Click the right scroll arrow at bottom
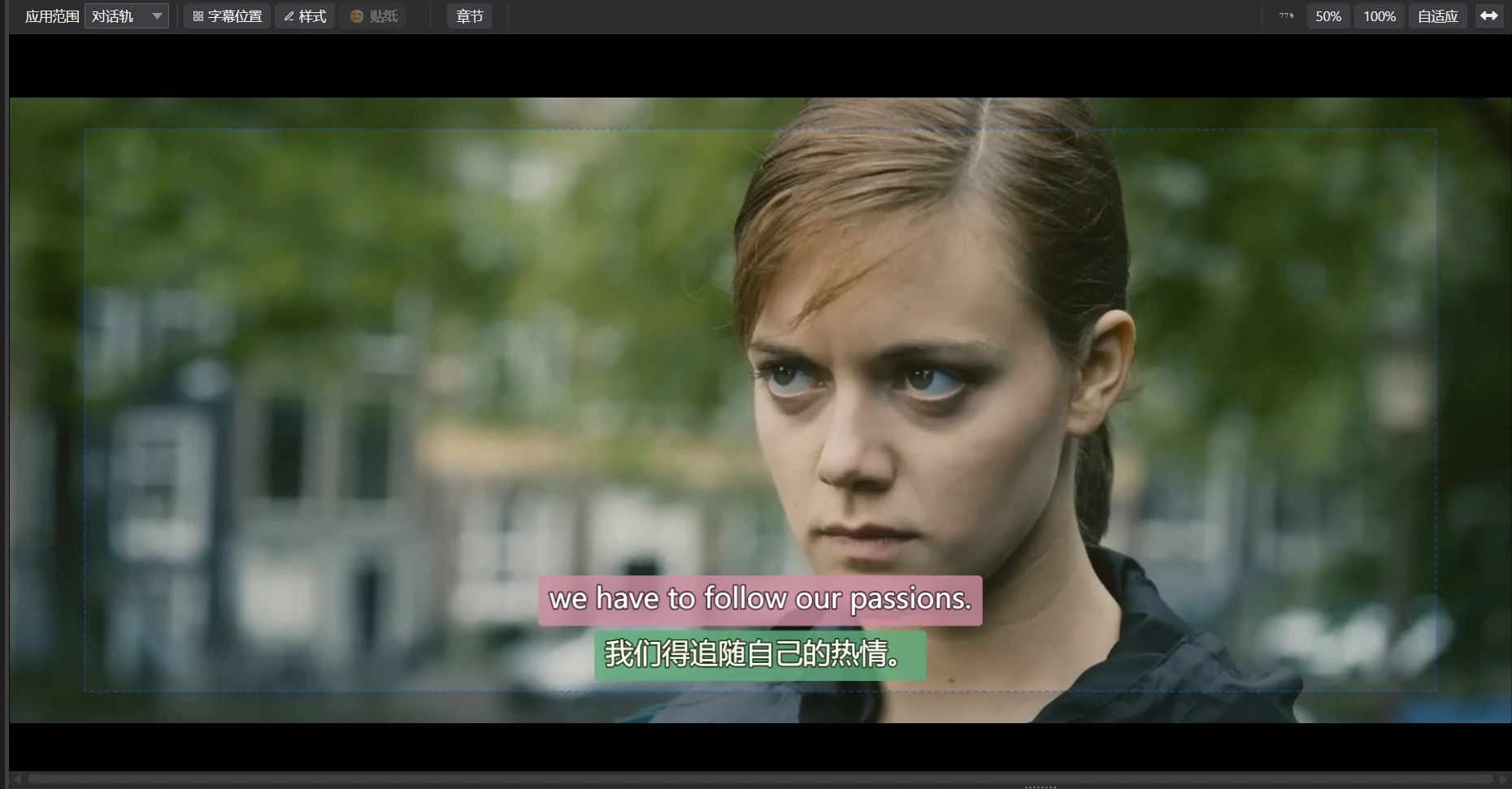The width and height of the screenshot is (1512, 789). pyautogui.click(x=1503, y=779)
